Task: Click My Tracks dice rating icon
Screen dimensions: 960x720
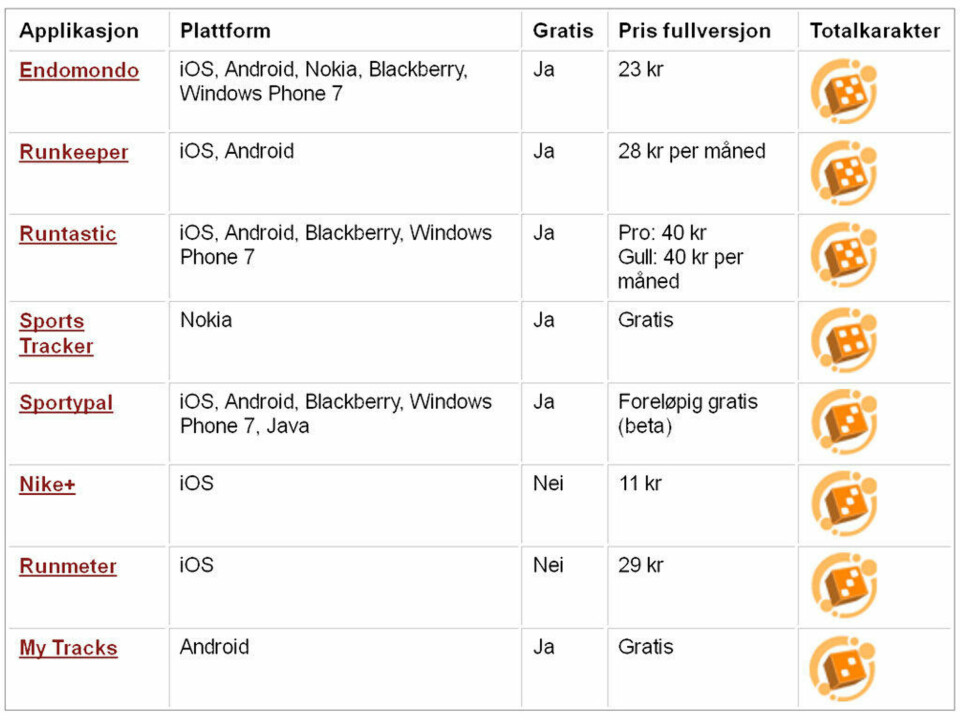Action: coord(842,669)
